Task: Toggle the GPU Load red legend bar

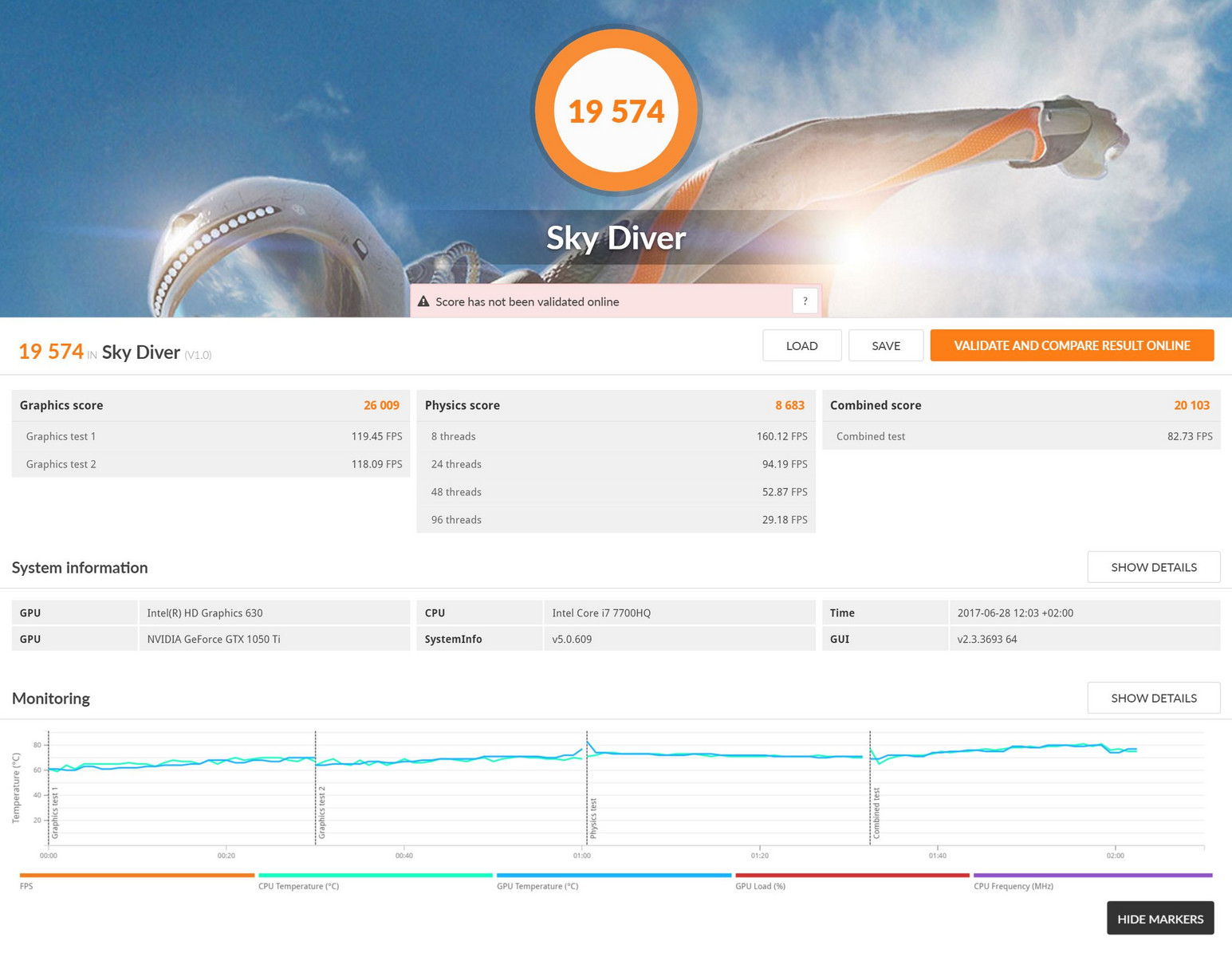Action: pyautogui.click(x=852, y=876)
